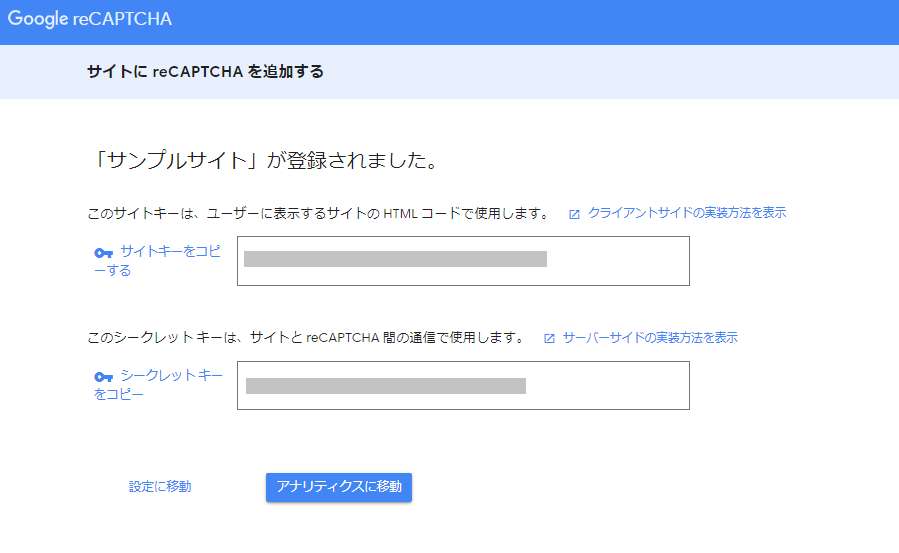Copy the secret key via シークレットキーをコピー

[158, 385]
